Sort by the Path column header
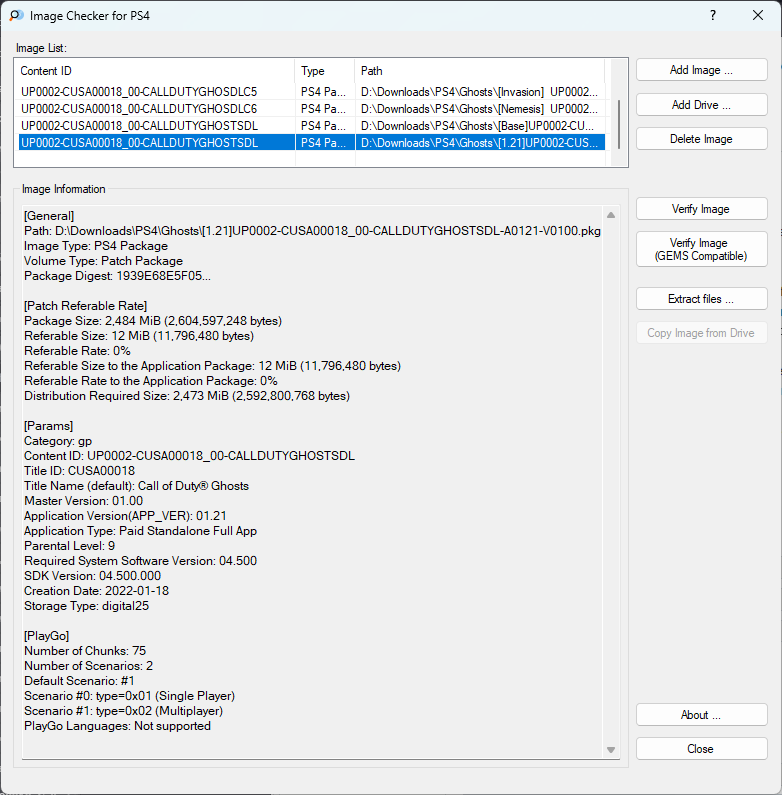Screen dimensions: 782x795 click(x=480, y=71)
